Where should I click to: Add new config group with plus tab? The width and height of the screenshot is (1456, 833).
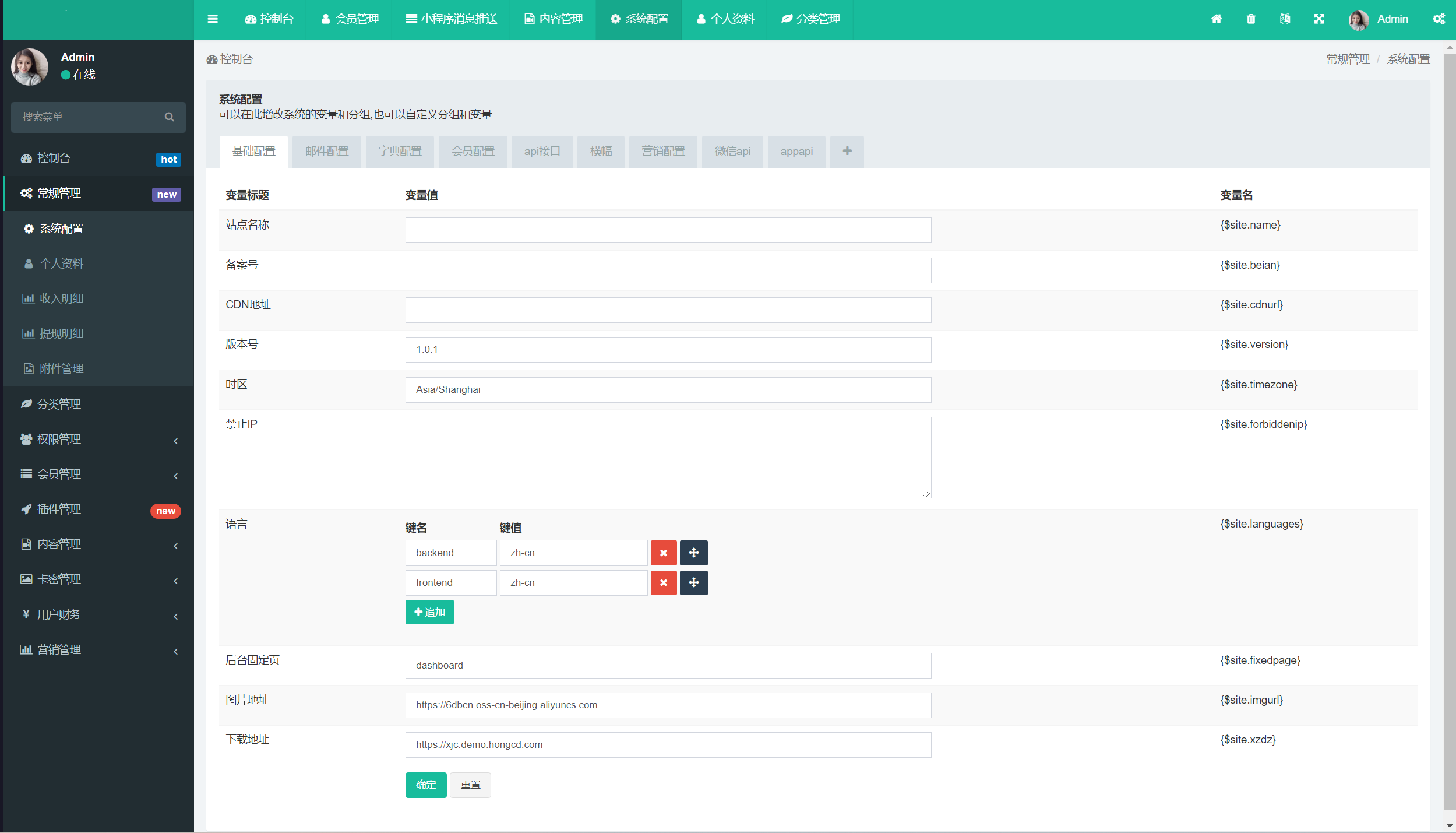(x=847, y=152)
